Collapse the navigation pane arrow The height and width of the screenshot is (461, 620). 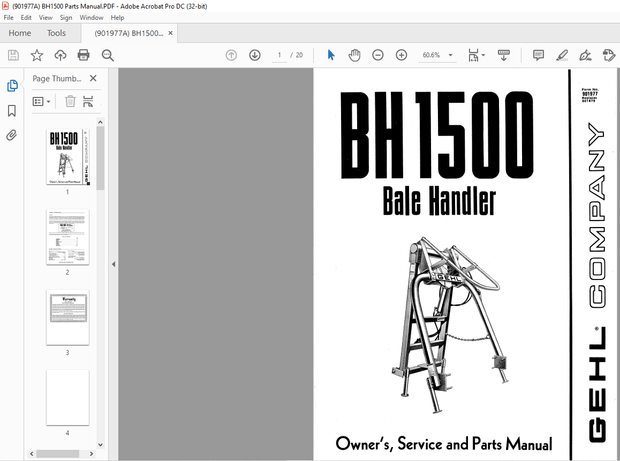click(113, 264)
